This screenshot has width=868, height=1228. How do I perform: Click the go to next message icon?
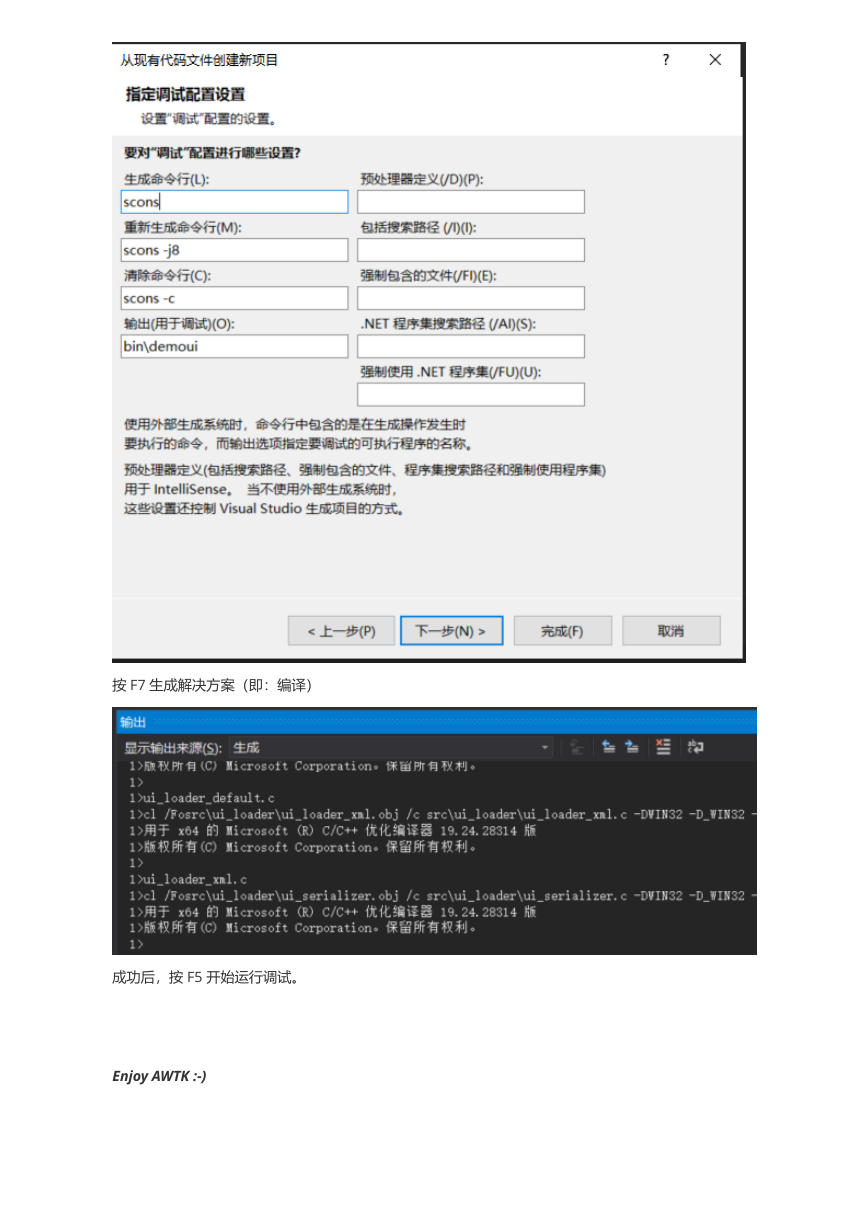coord(632,747)
